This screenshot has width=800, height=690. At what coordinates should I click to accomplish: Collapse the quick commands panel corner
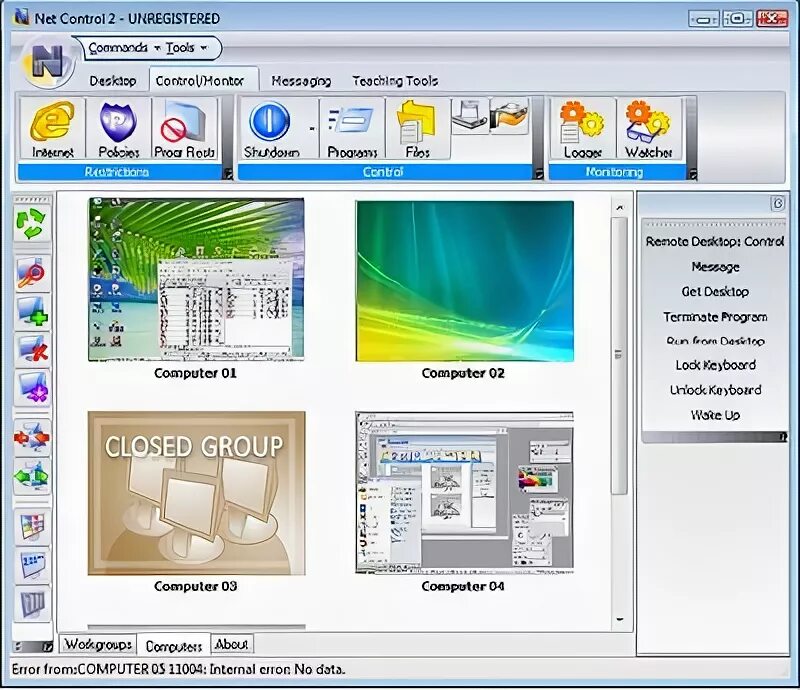(x=783, y=437)
